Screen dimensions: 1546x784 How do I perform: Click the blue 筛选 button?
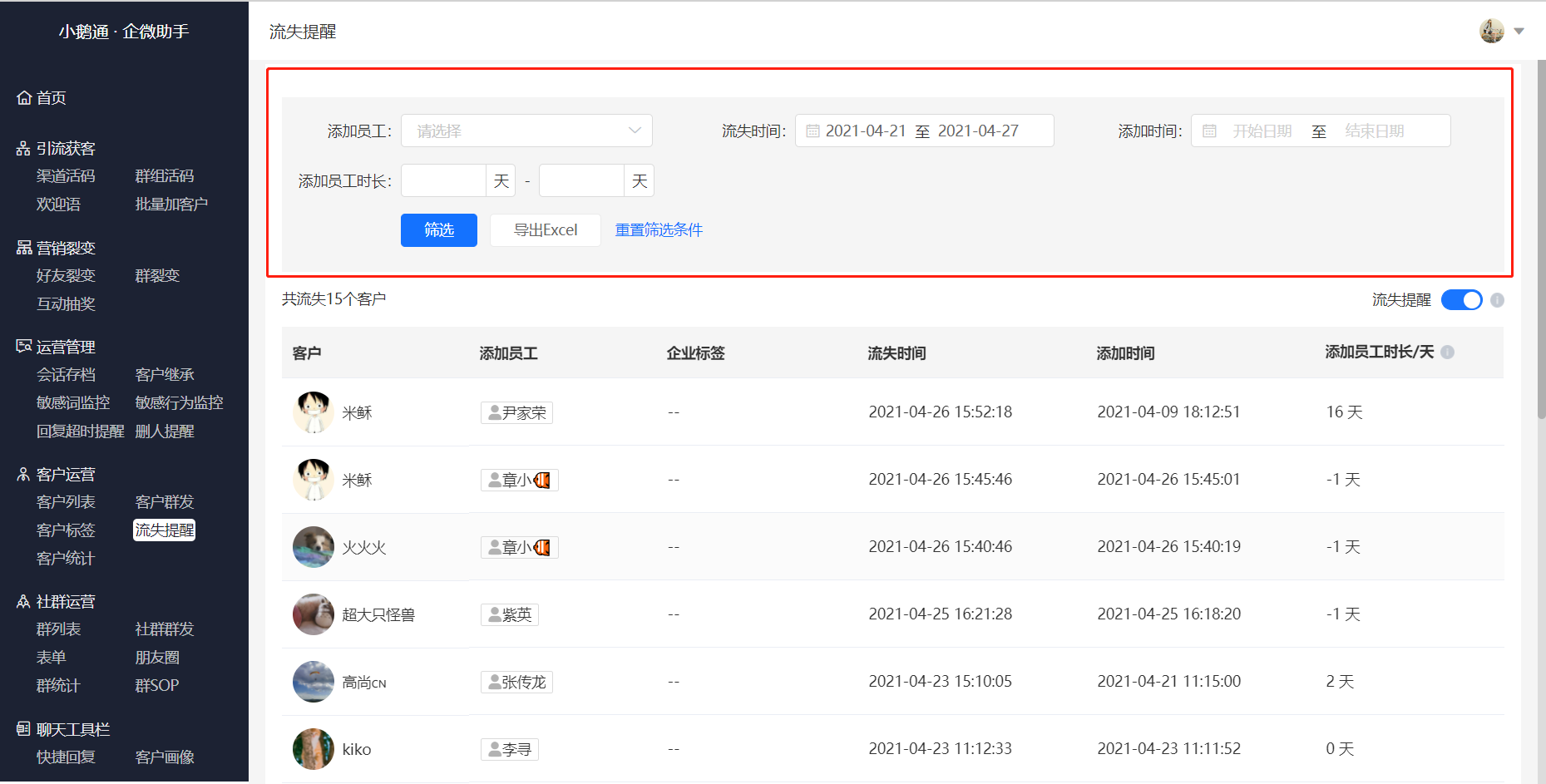pyautogui.click(x=439, y=230)
